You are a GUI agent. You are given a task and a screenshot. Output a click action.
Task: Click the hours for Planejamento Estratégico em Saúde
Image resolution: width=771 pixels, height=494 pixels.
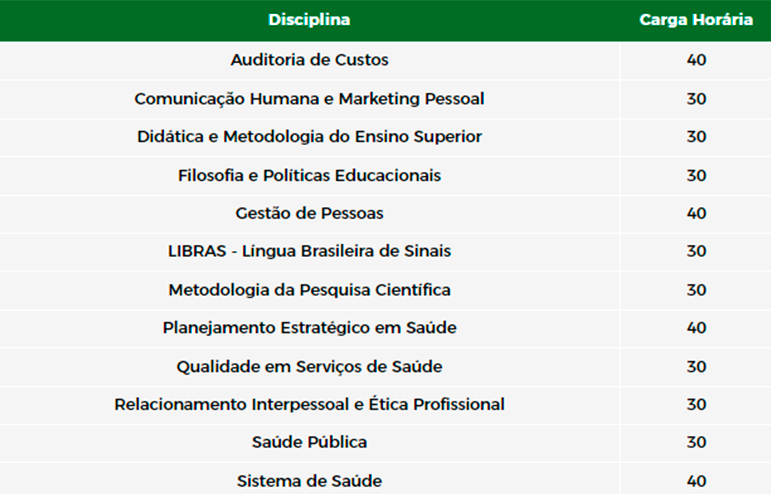696,328
